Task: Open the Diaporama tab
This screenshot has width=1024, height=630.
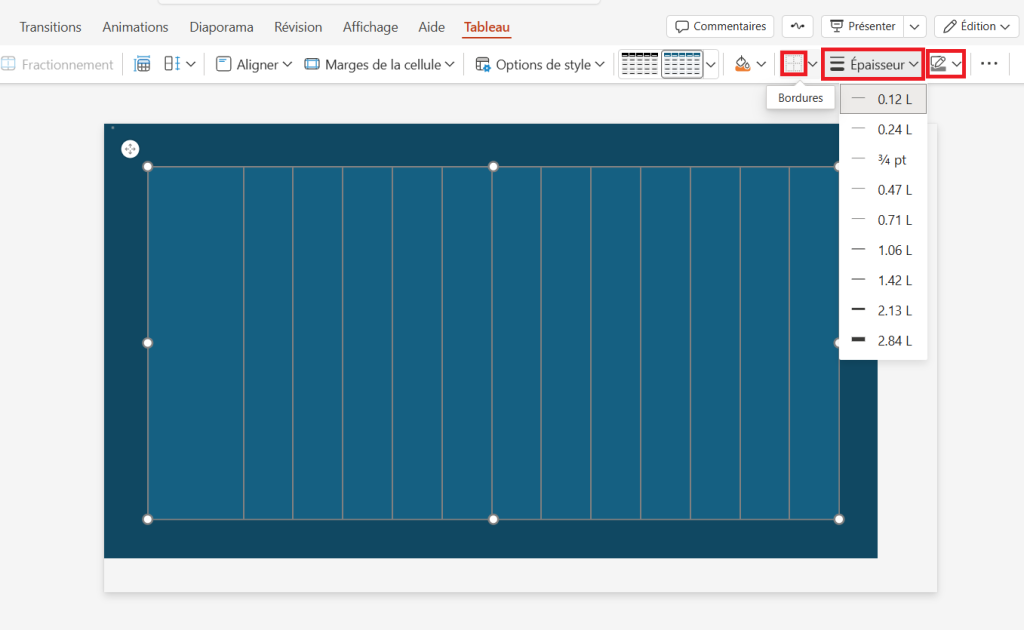Action: [x=221, y=27]
